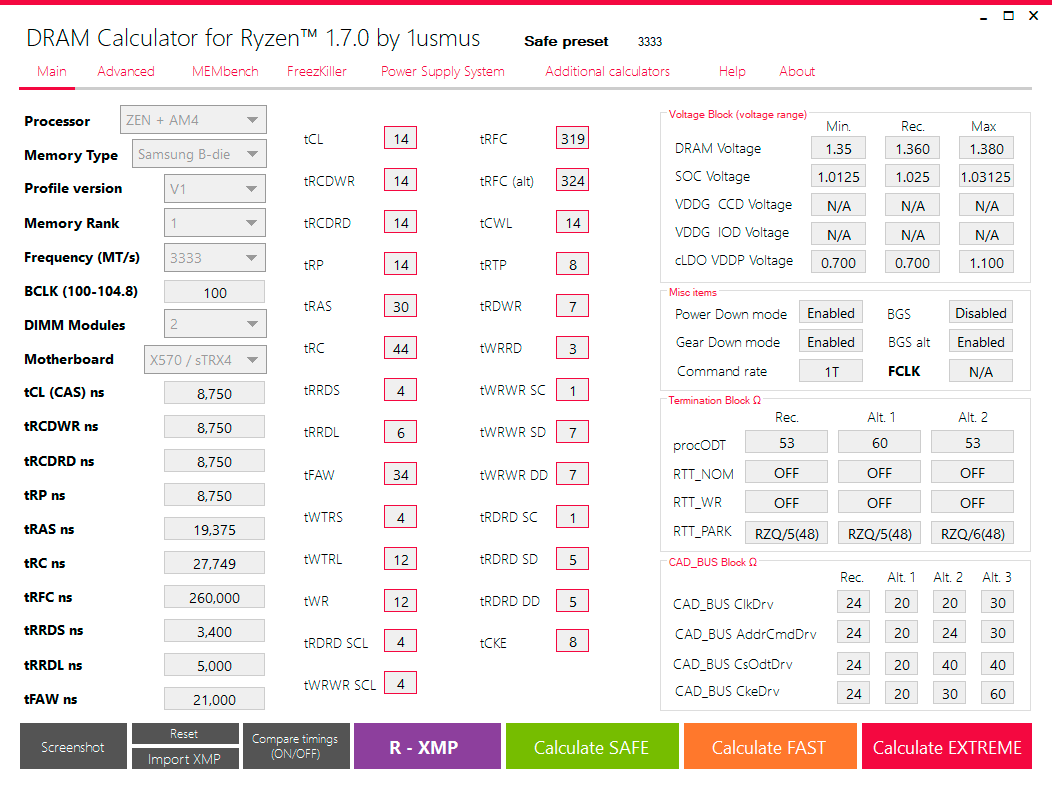Click the Import XMP button

pyautogui.click(x=185, y=759)
